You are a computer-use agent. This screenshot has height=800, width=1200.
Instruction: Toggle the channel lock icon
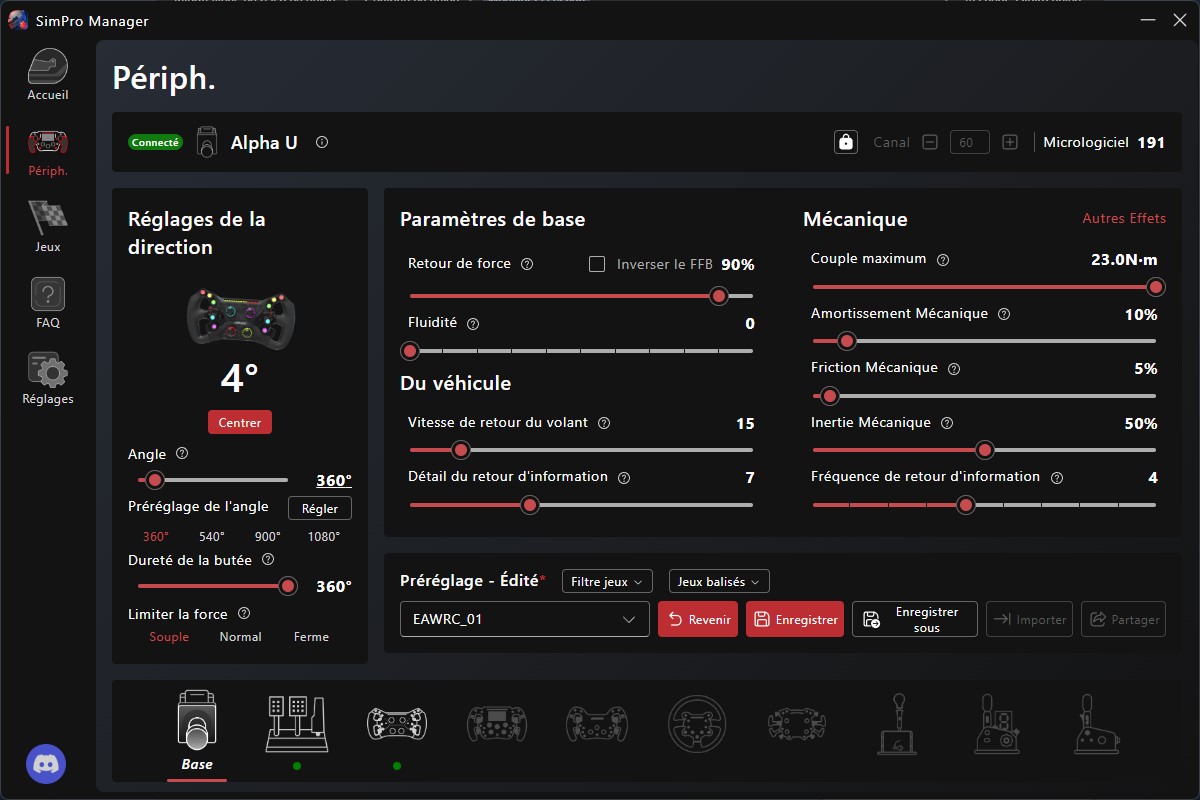tap(846, 142)
